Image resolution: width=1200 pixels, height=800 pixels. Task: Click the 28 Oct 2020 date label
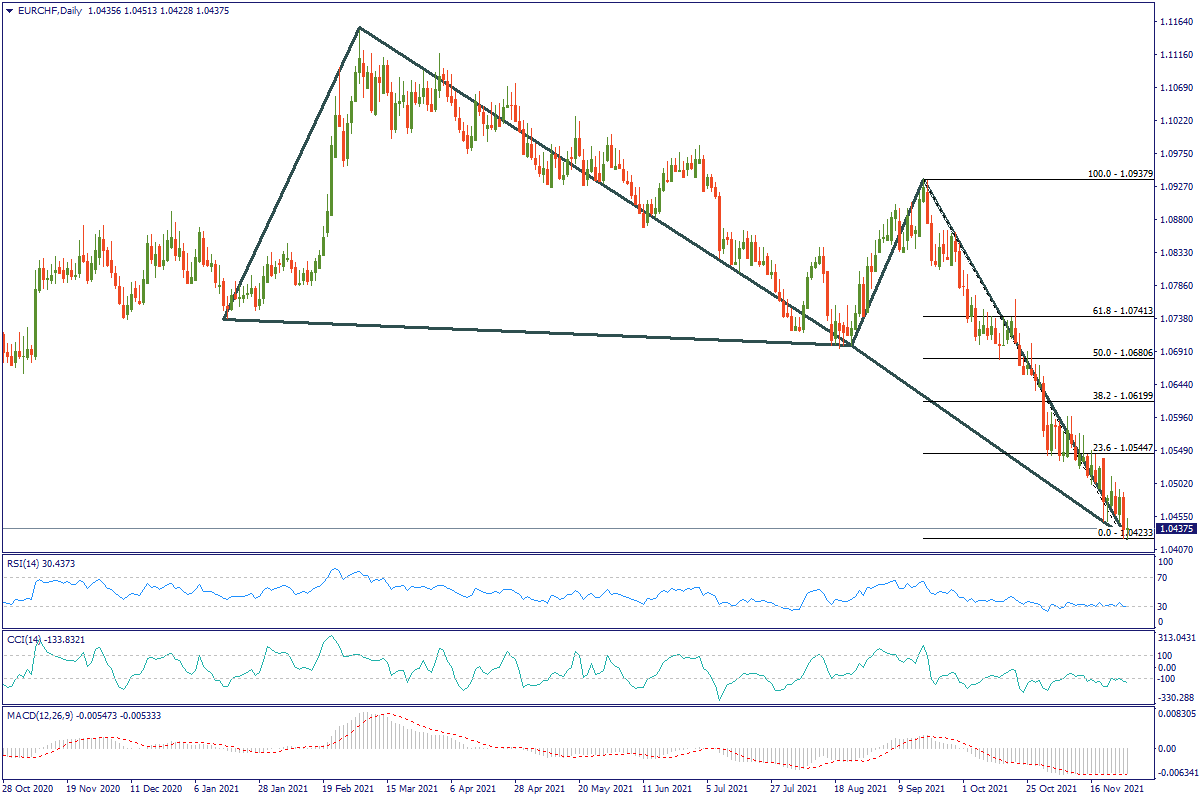(x=30, y=789)
